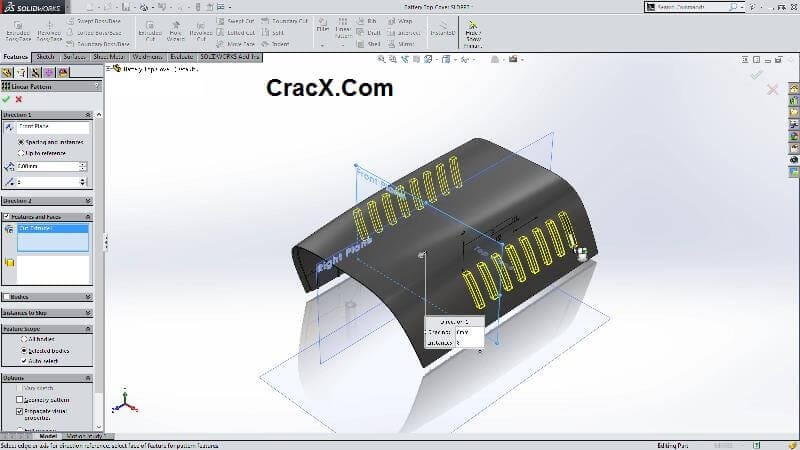Open the PropertyManager tab icon

pyautogui.click(x=21, y=72)
